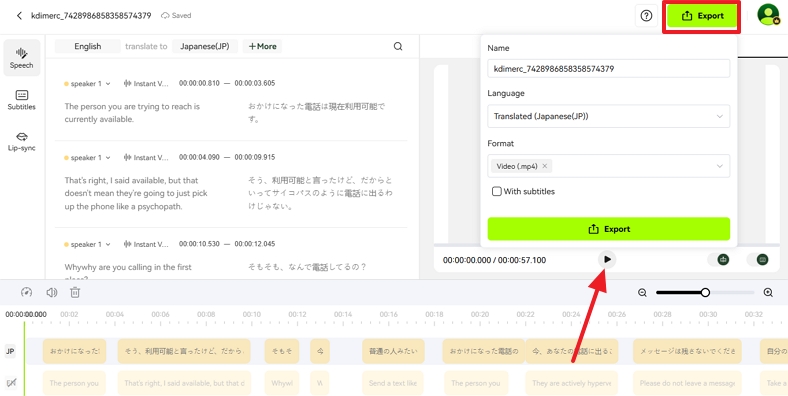Expand speaker 1 dropdown at 00:00:04.090

click(87, 158)
